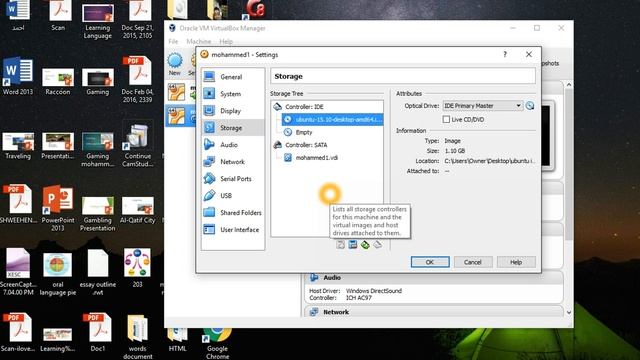Click the words document folder on desktop
640x360 pixels.
pyautogui.click(x=138, y=336)
